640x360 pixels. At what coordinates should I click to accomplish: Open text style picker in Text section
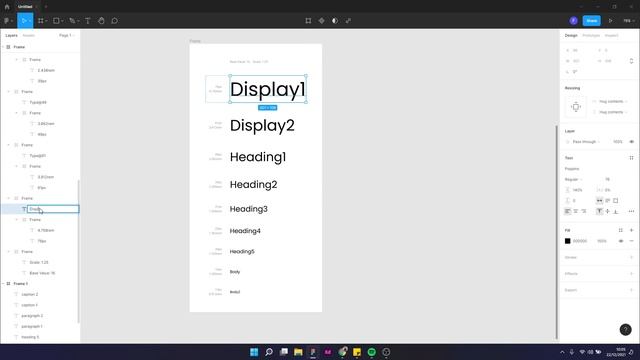(631, 158)
